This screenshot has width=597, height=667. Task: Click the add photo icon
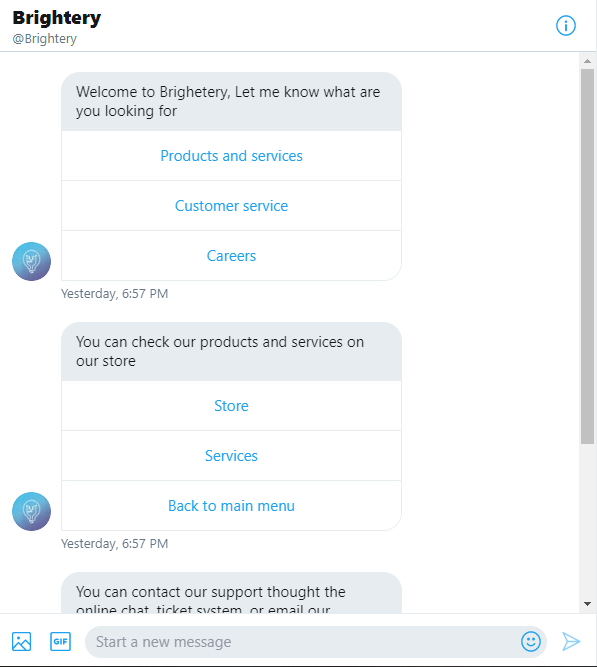pos(21,641)
